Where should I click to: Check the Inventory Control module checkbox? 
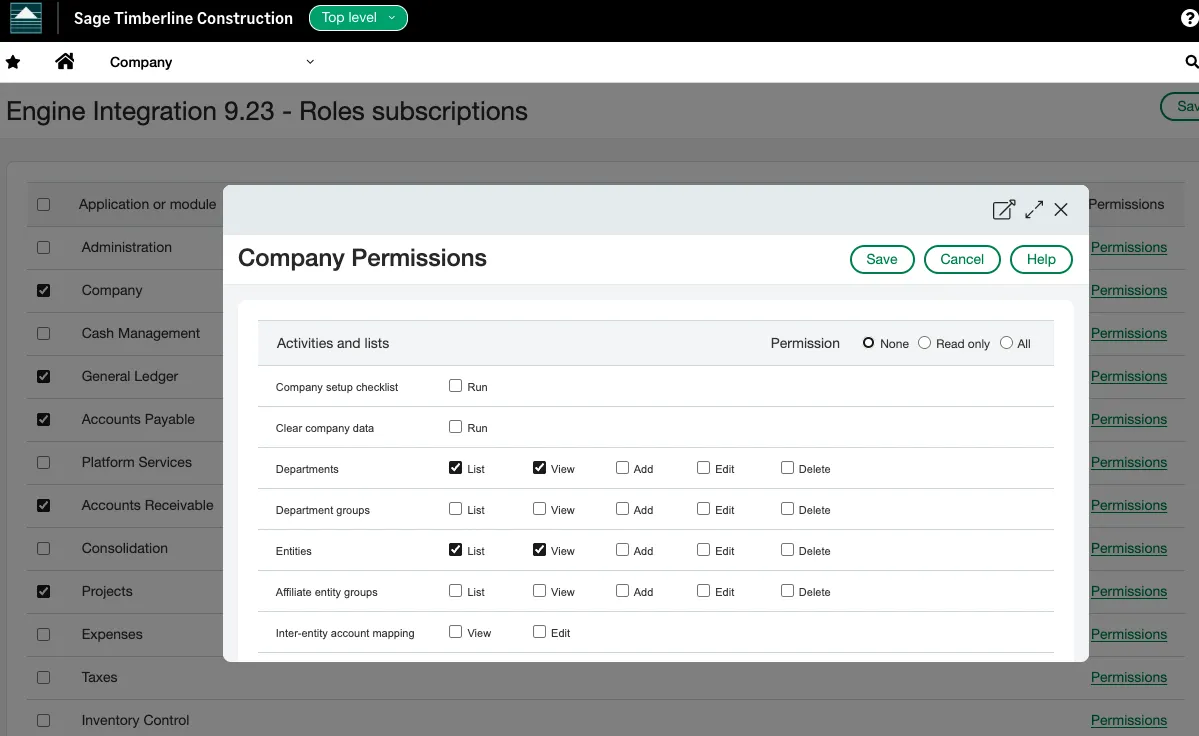pyautogui.click(x=44, y=721)
